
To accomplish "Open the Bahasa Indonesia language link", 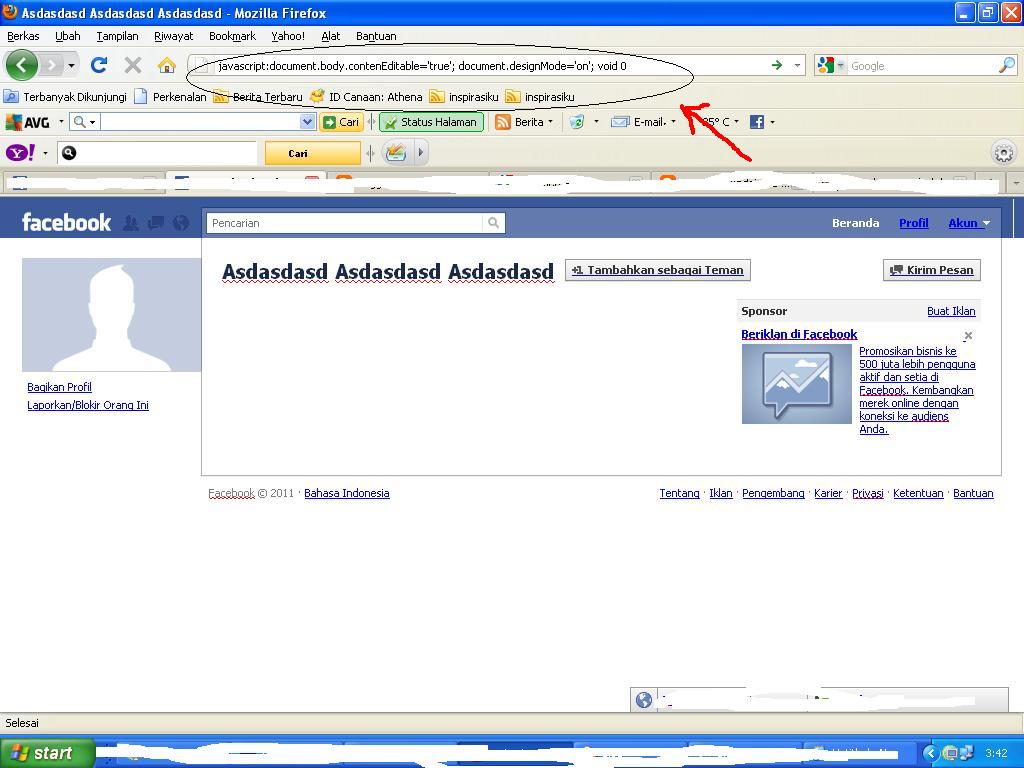I will click(x=347, y=493).
